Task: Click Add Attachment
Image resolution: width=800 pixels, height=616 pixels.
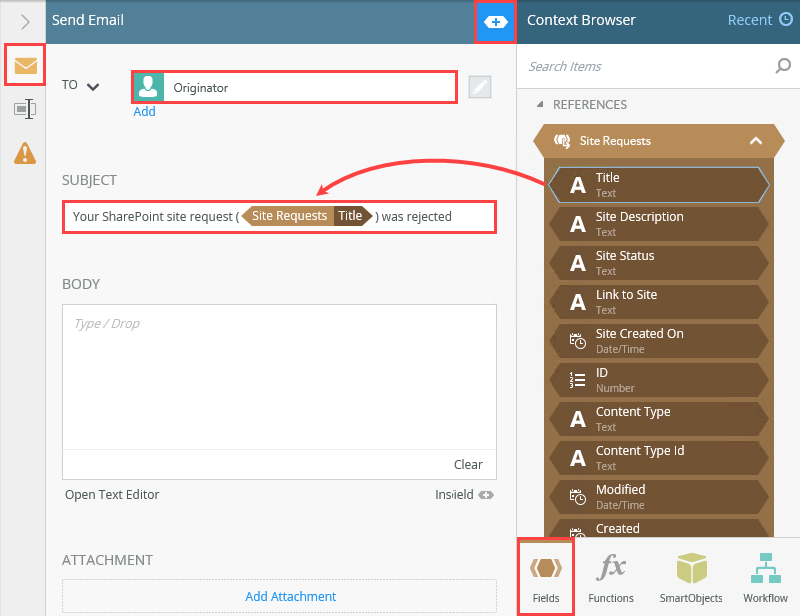Action: [x=290, y=596]
